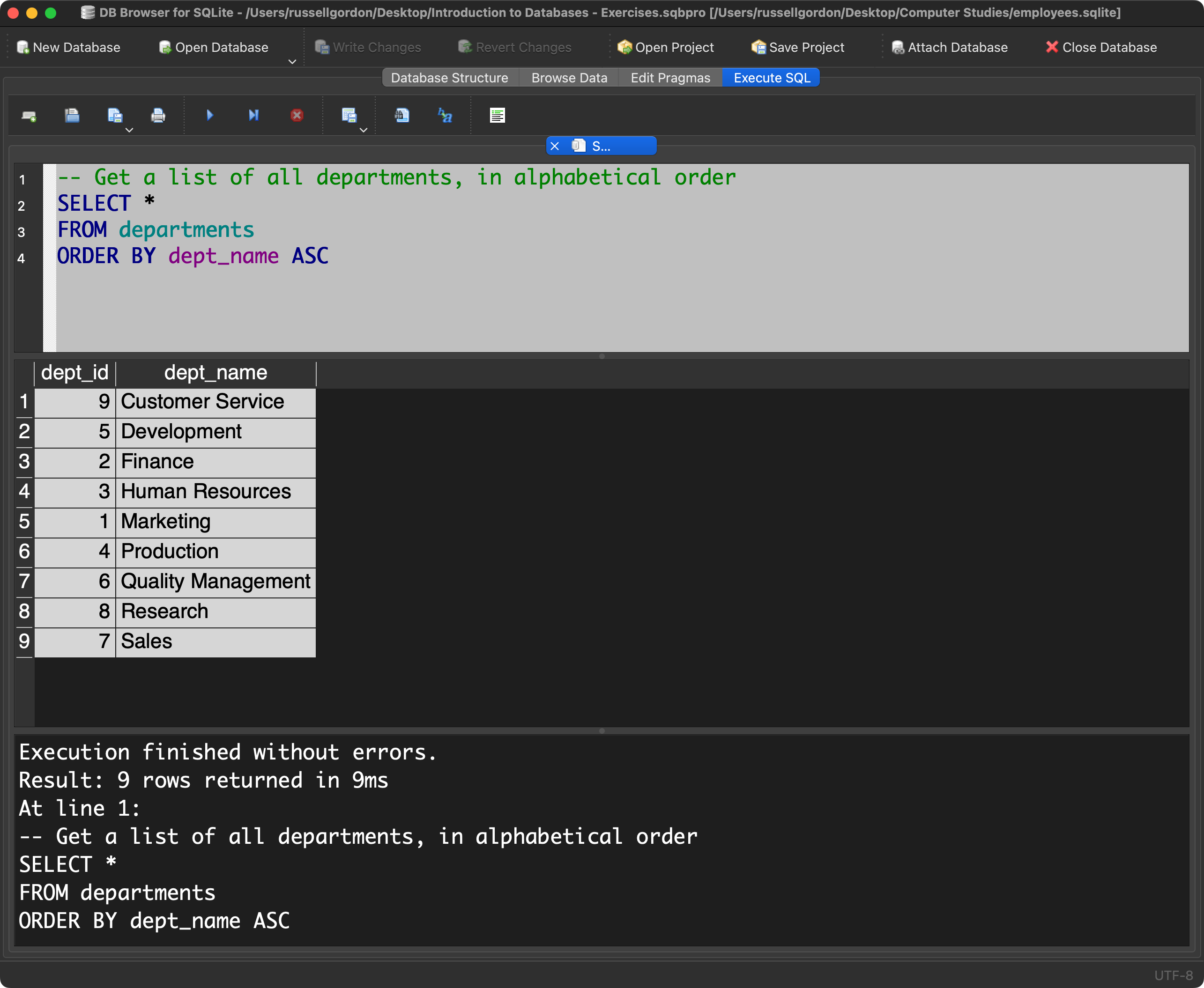Execute the current SQL line

click(x=253, y=116)
